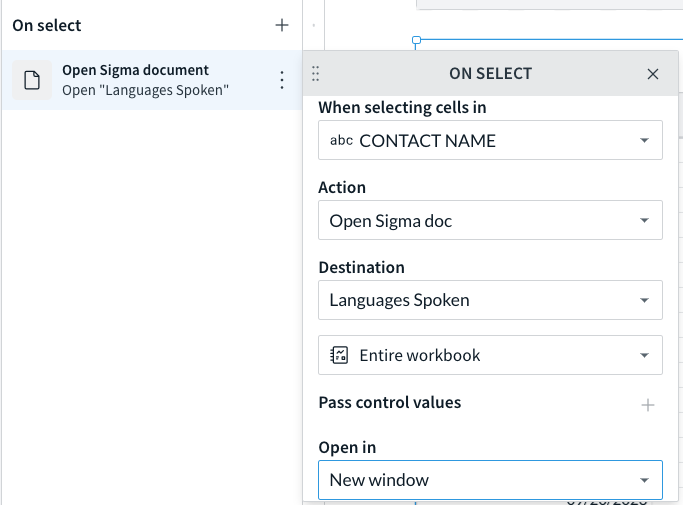Expand the Action dropdown showing Open Sigma doc
Screen dimensions: 683x505
point(490,220)
